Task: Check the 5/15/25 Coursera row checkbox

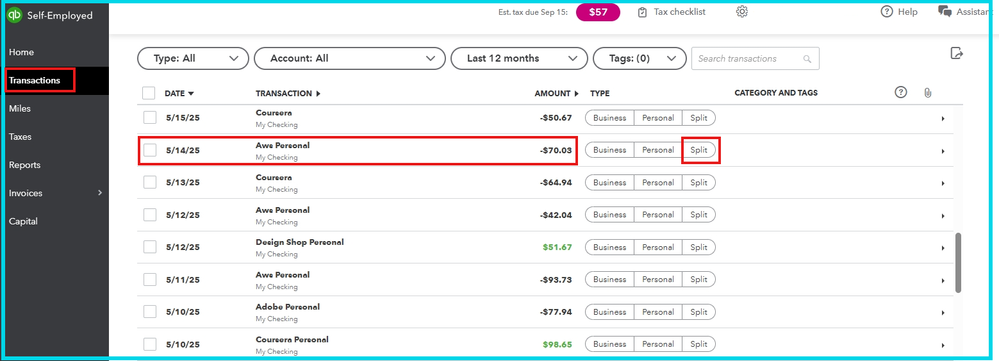Action: coord(150,118)
